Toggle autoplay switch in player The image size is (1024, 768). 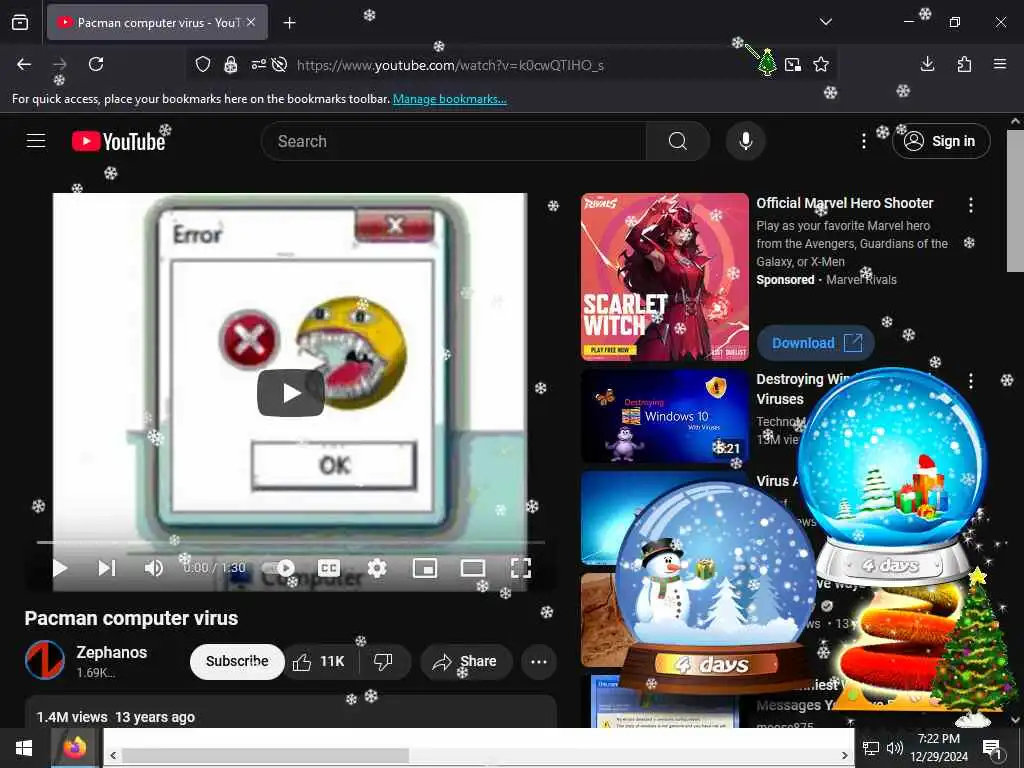[279, 568]
